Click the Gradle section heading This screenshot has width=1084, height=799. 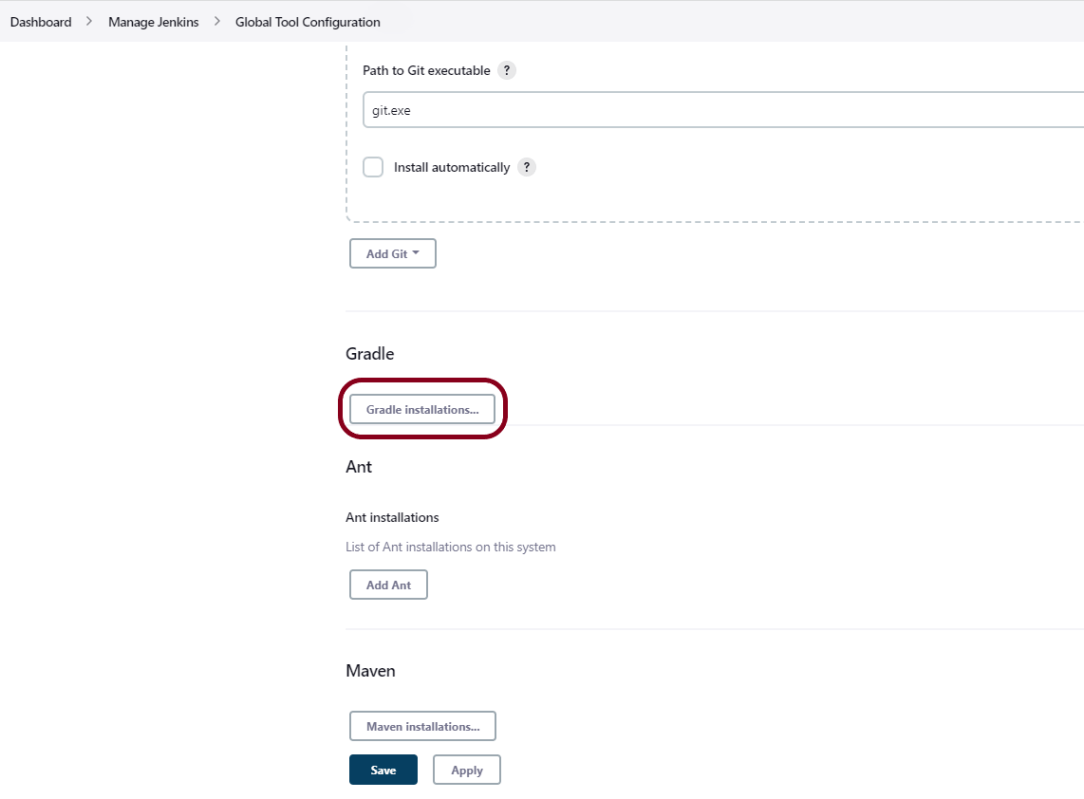coord(370,354)
